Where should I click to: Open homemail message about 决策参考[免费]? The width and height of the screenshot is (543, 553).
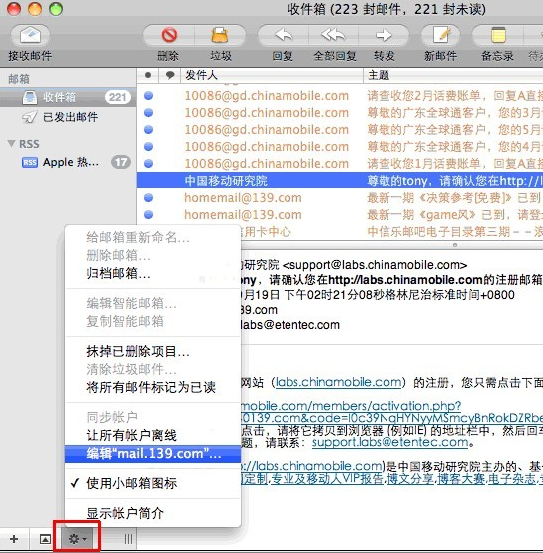340,198
